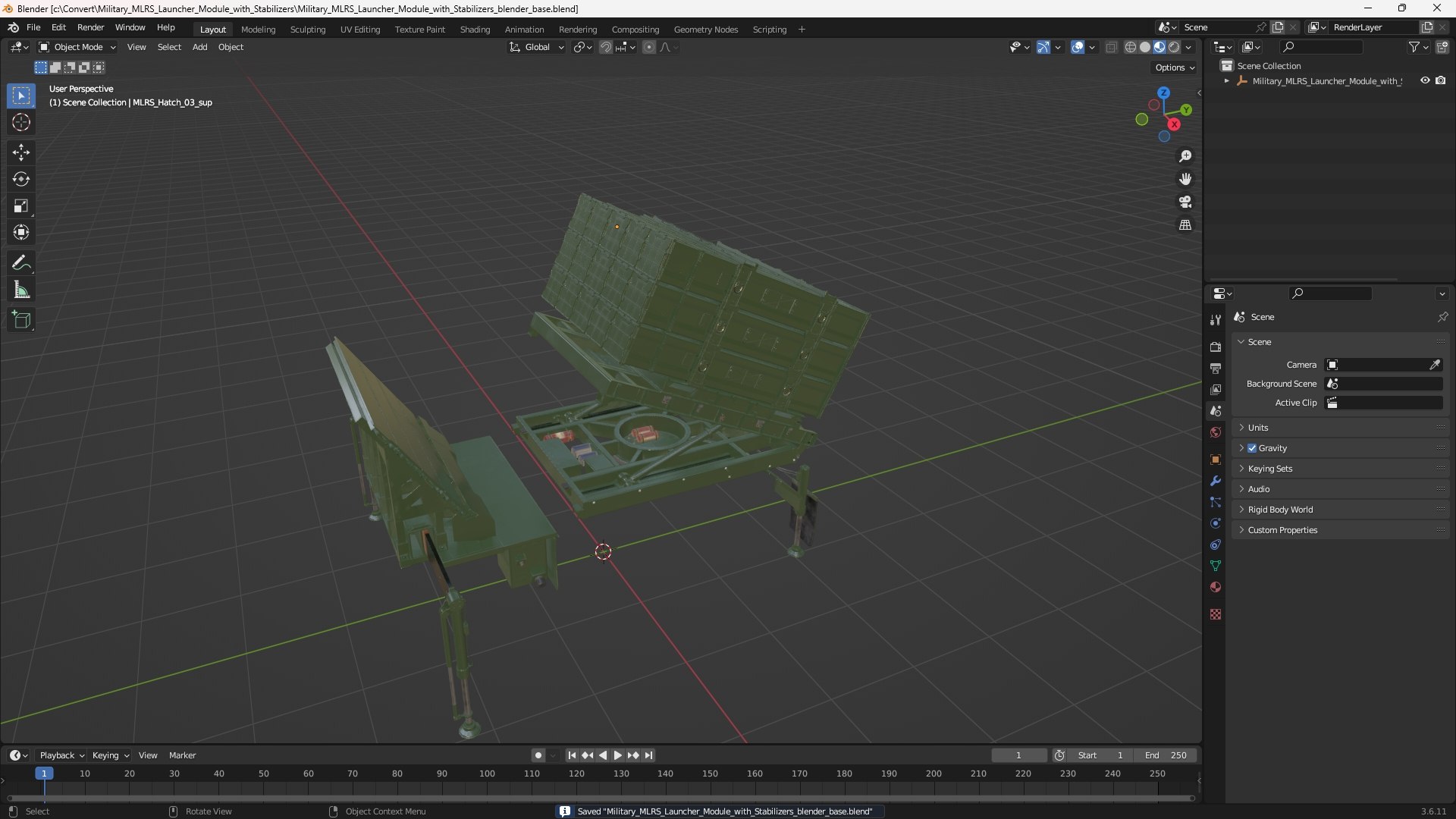The height and width of the screenshot is (819, 1456).
Task: Toggle the Snap magnet button
Action: tap(606, 47)
